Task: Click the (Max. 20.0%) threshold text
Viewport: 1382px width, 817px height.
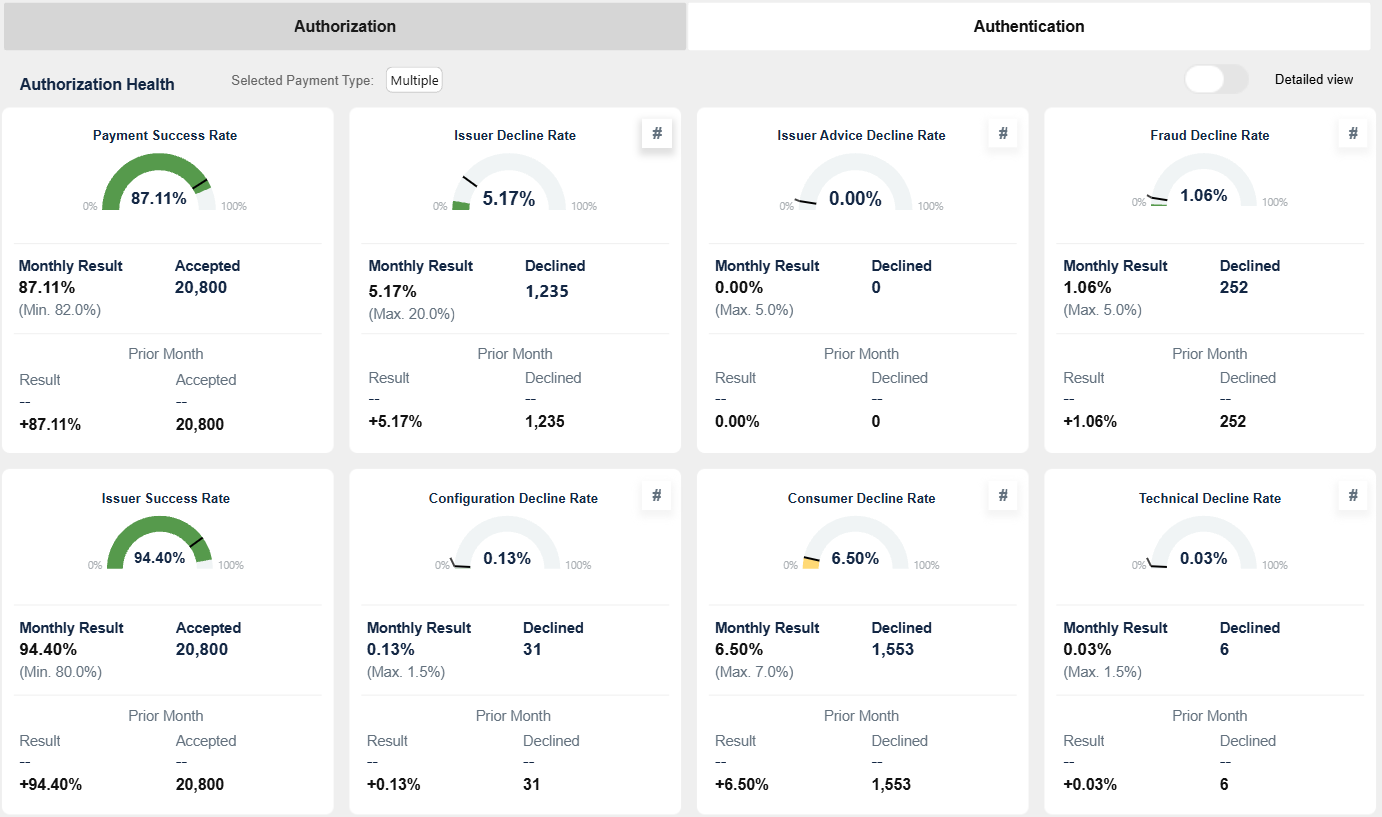Action: coord(412,314)
